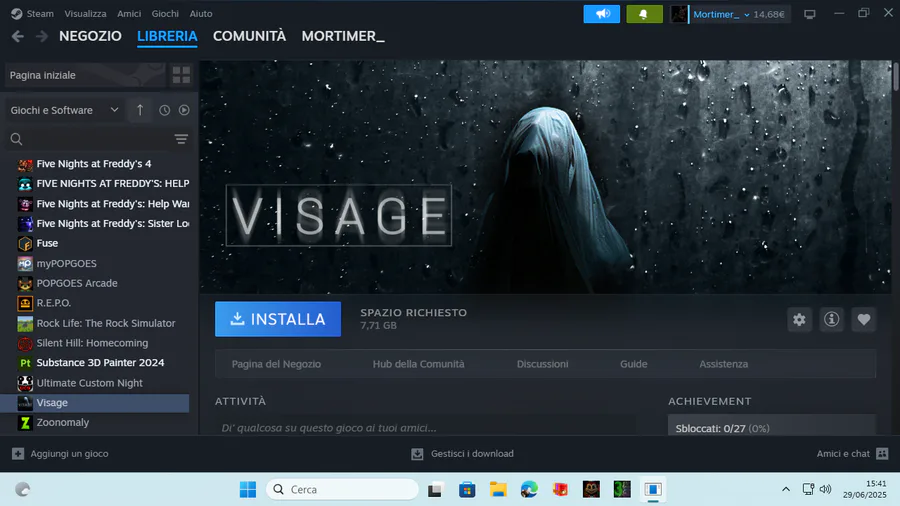Open the green notifications bell
Image resolution: width=900 pixels, height=506 pixels.
click(644, 14)
